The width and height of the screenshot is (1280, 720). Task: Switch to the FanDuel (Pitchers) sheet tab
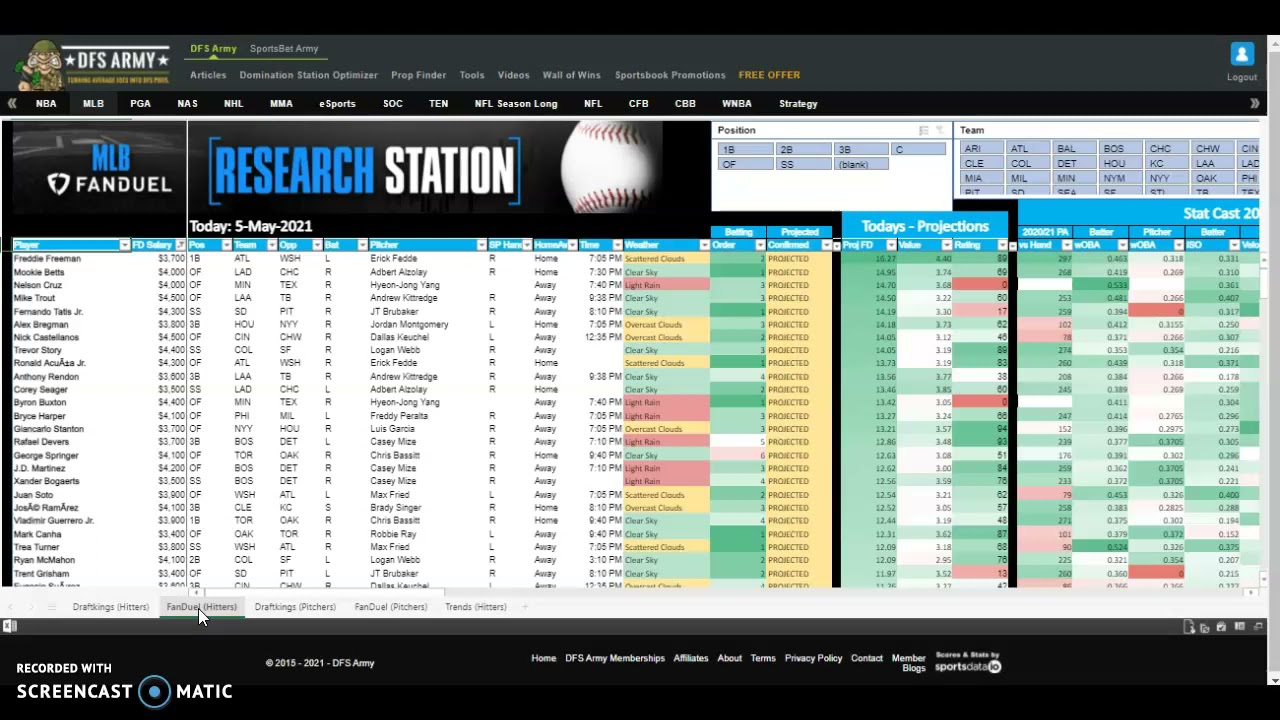click(391, 607)
